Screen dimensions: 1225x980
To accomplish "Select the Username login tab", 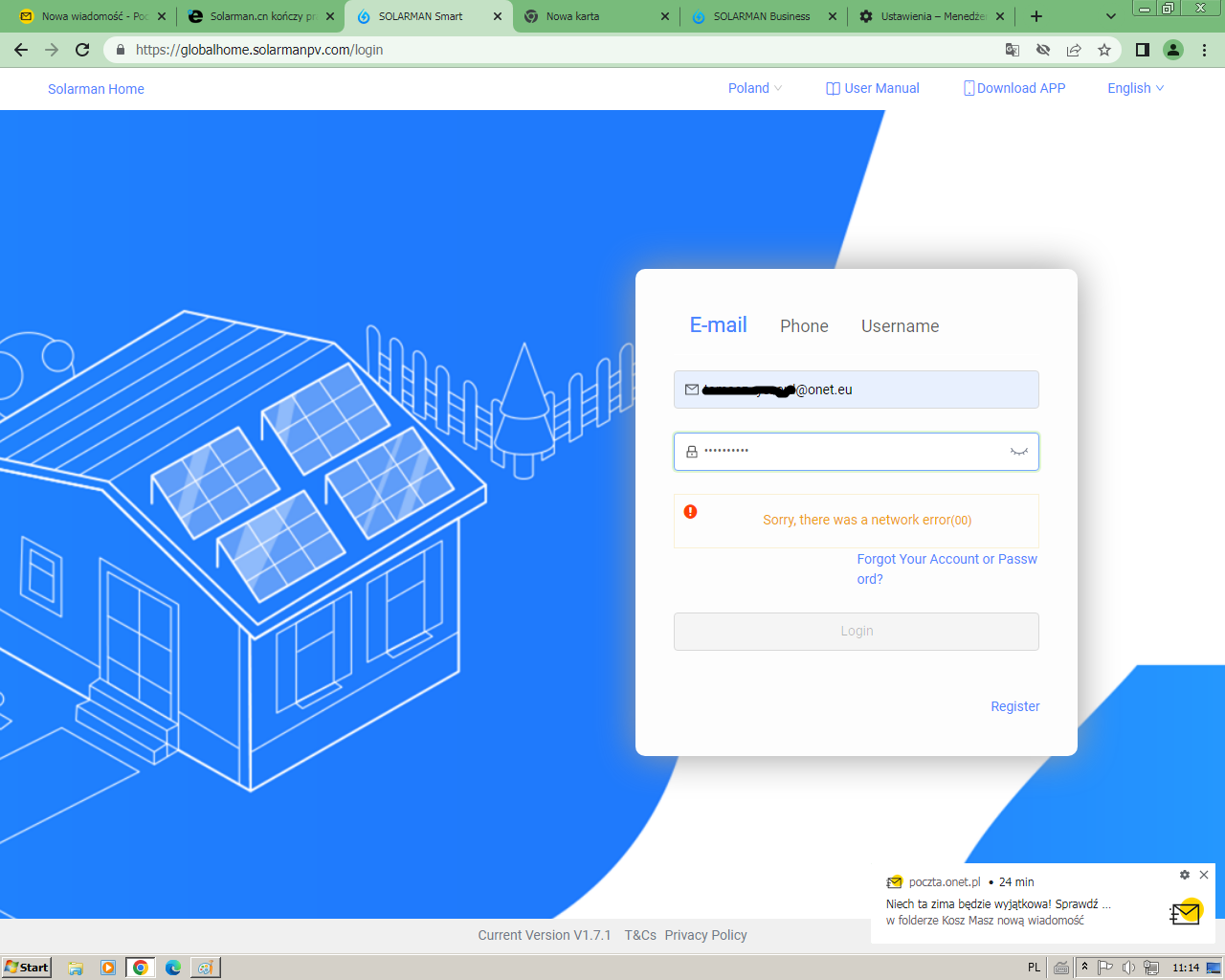I will [x=901, y=326].
